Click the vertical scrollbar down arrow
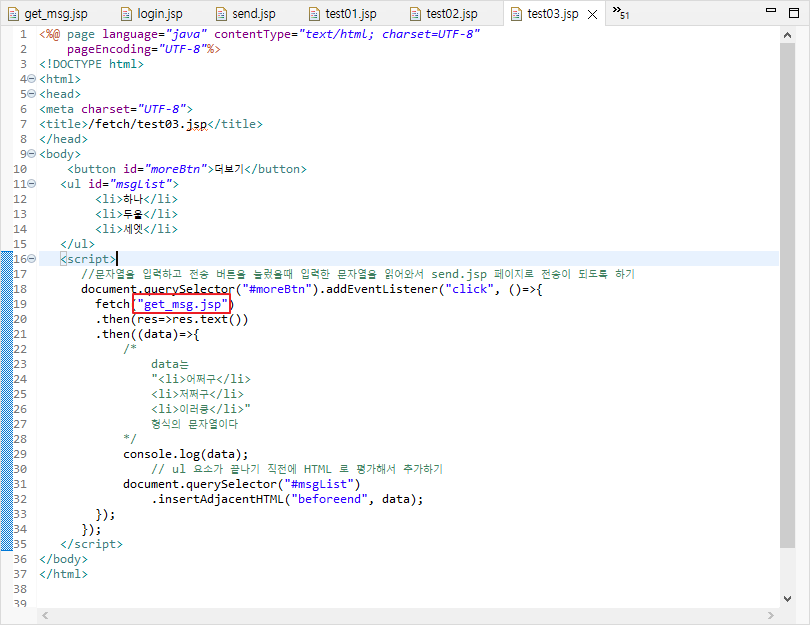Viewport: 810px width, 625px height. tap(787, 599)
